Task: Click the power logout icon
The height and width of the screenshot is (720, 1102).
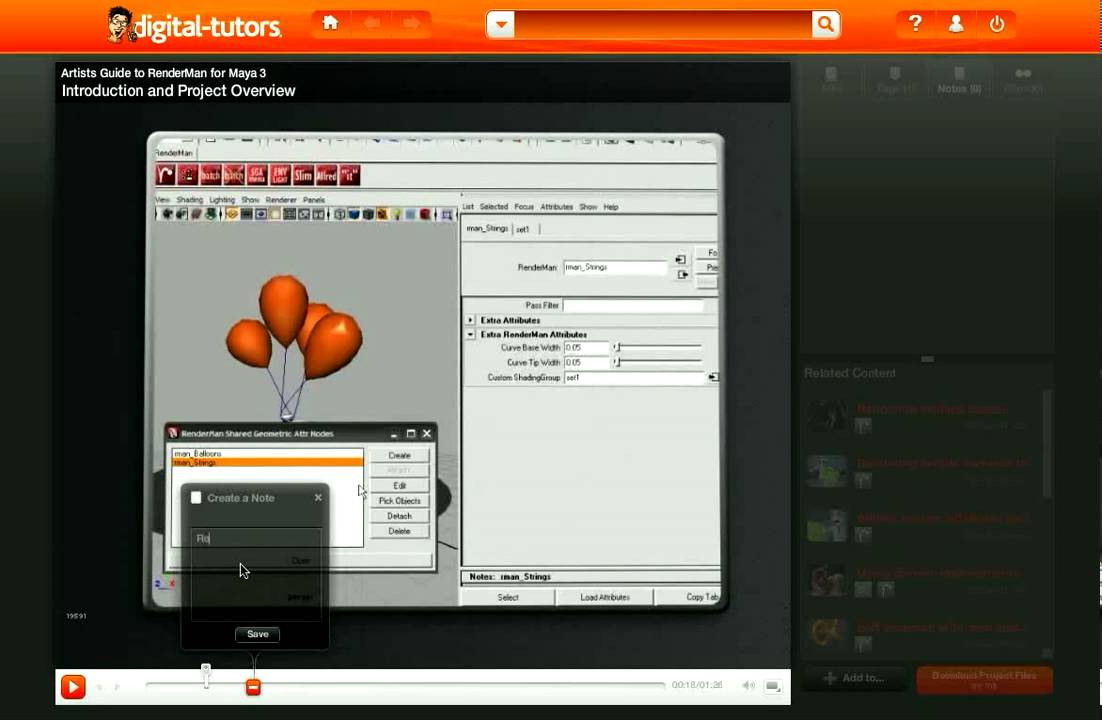Action: (x=997, y=24)
